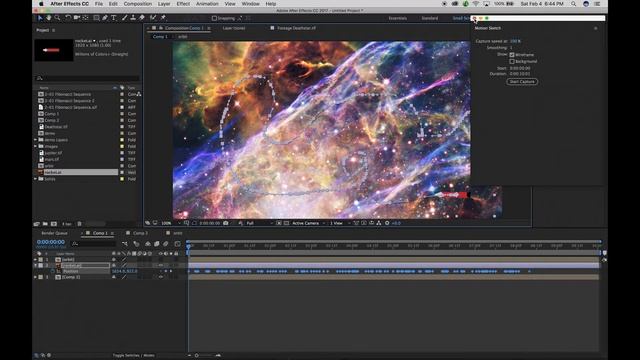Select the Zoom magnifier tool
The height and width of the screenshot is (360, 640).
coord(57,18)
